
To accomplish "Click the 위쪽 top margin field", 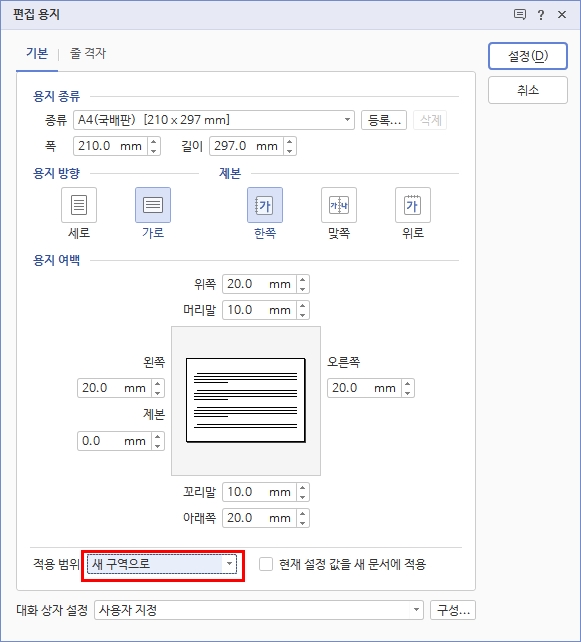I will [260, 284].
